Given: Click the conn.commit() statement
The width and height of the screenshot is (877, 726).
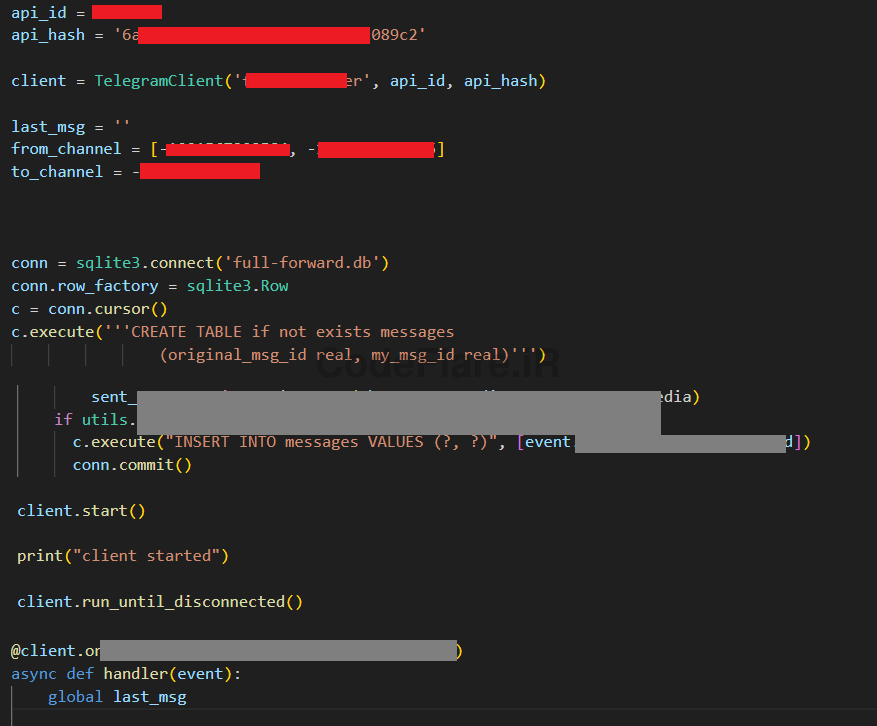Looking at the screenshot, I should pos(131,465).
